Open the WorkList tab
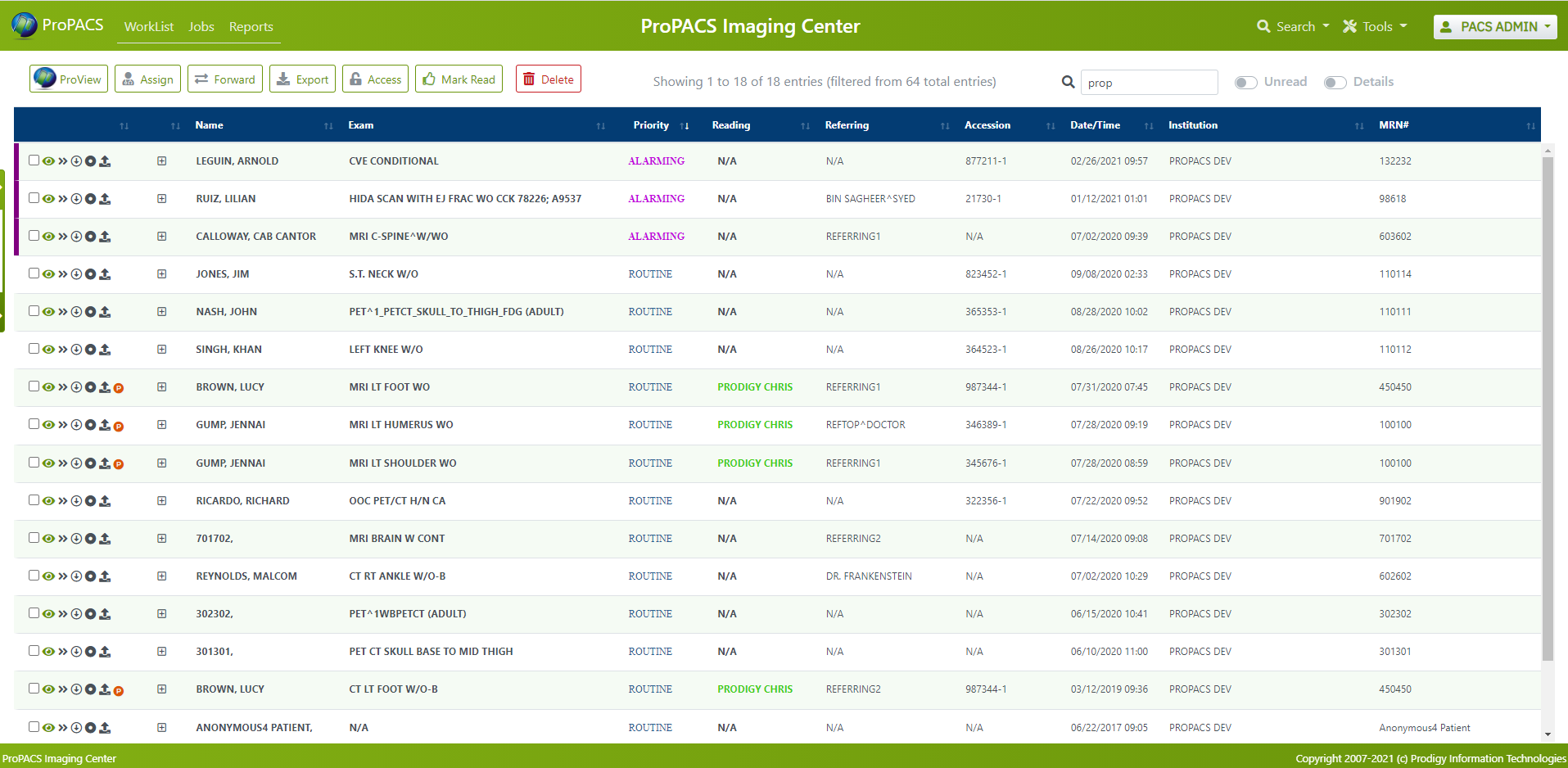Image resolution: width=1568 pixels, height=768 pixels. pos(149,27)
